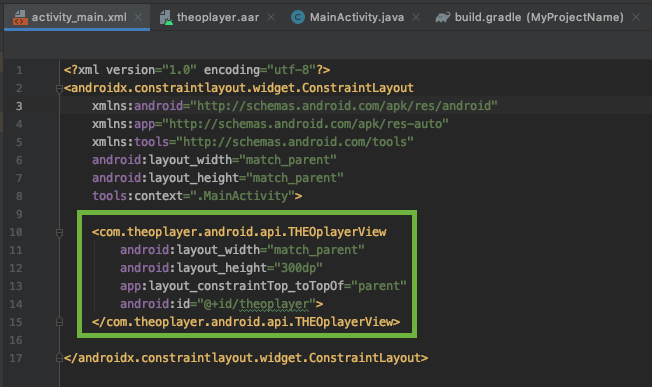Open the build.gradle (MyProjectName) tab
The width and height of the screenshot is (652, 387).
tap(538, 17)
